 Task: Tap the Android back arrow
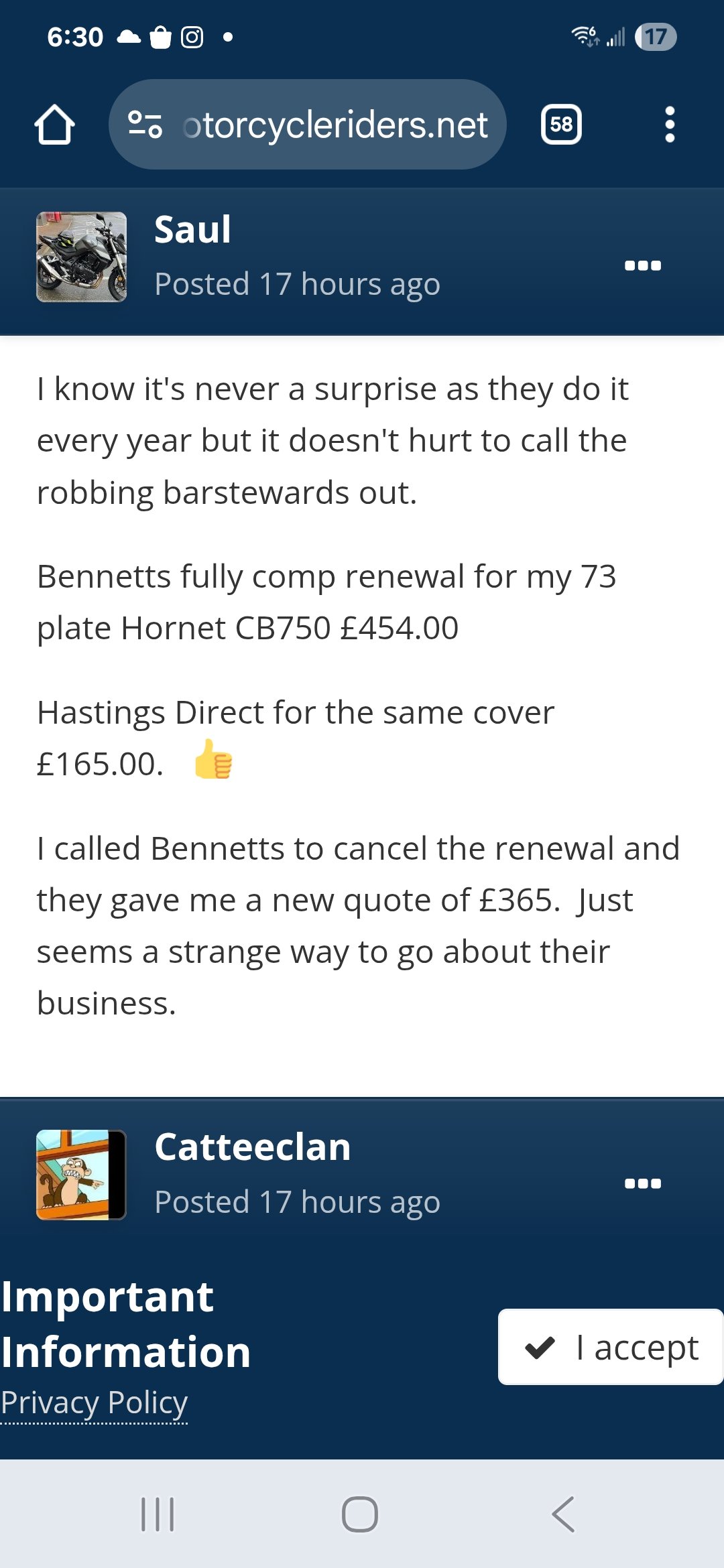[563, 1514]
